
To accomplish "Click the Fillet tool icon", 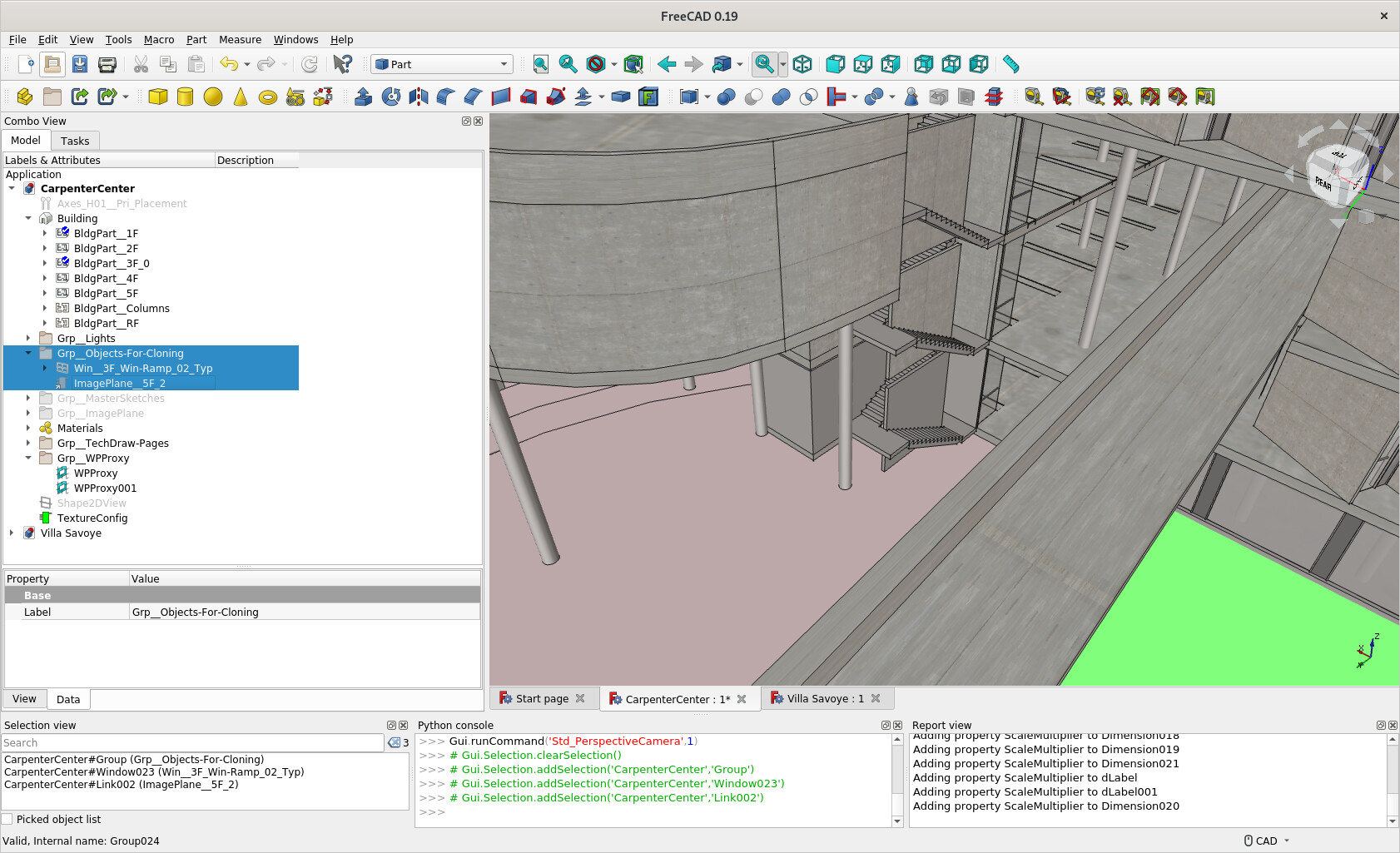I will [446, 97].
